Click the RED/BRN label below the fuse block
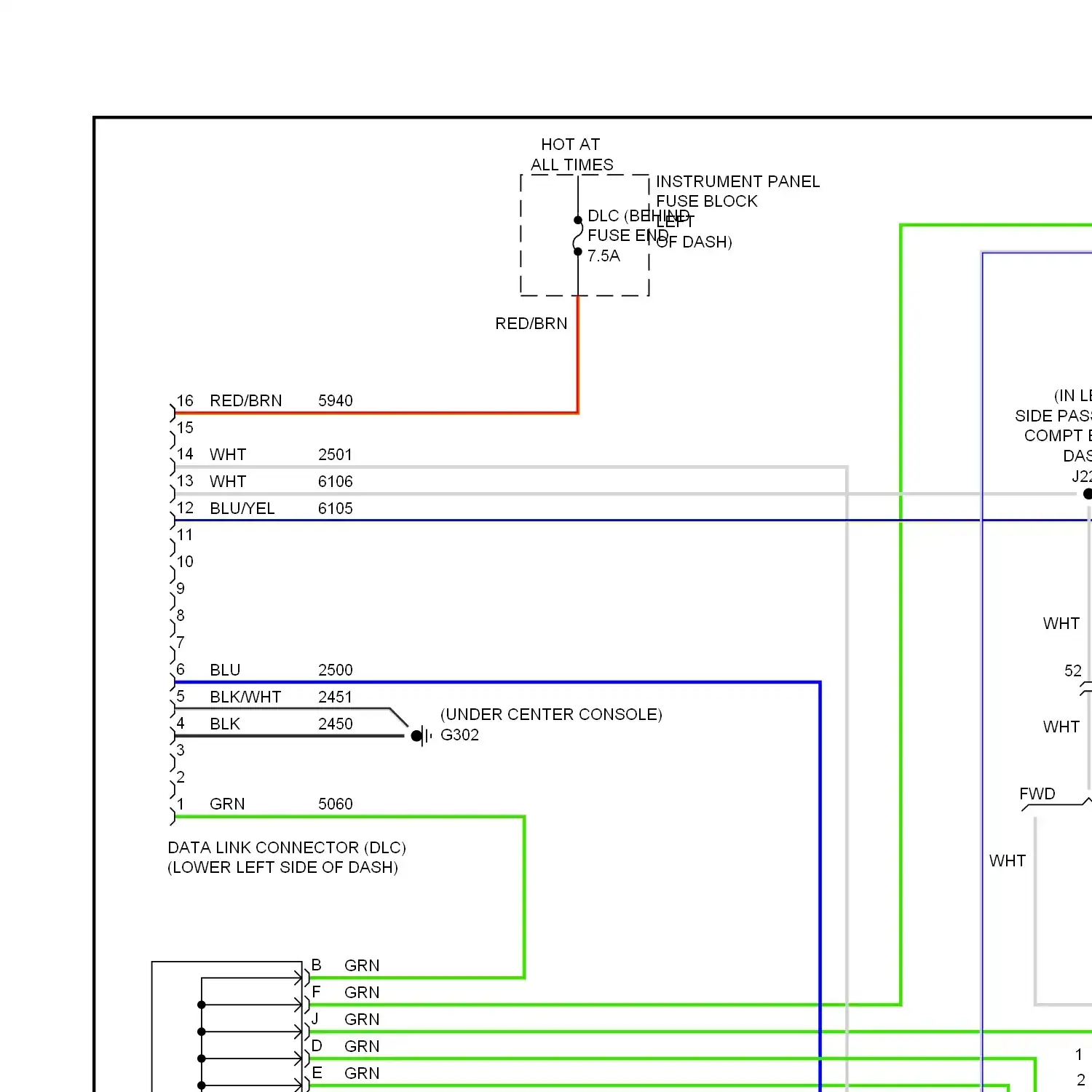Viewport: 1092px width, 1092px height. [531, 324]
